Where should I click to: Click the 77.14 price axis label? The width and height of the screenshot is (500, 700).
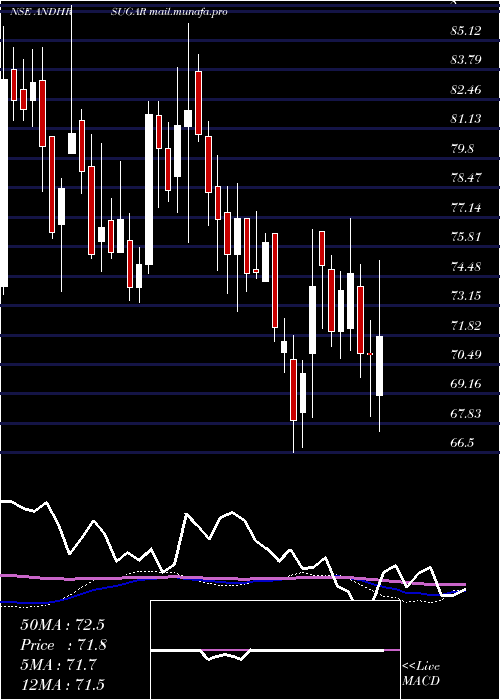click(x=467, y=207)
